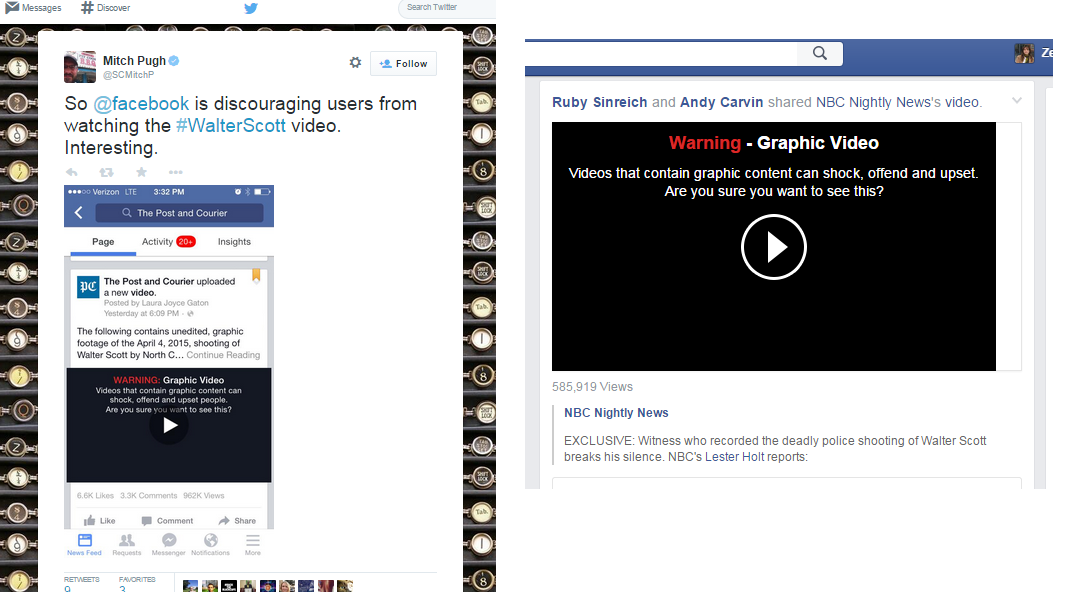This screenshot has width=1077, height=592.
Task: Click 962K Views on phone post
Action: coord(203,495)
